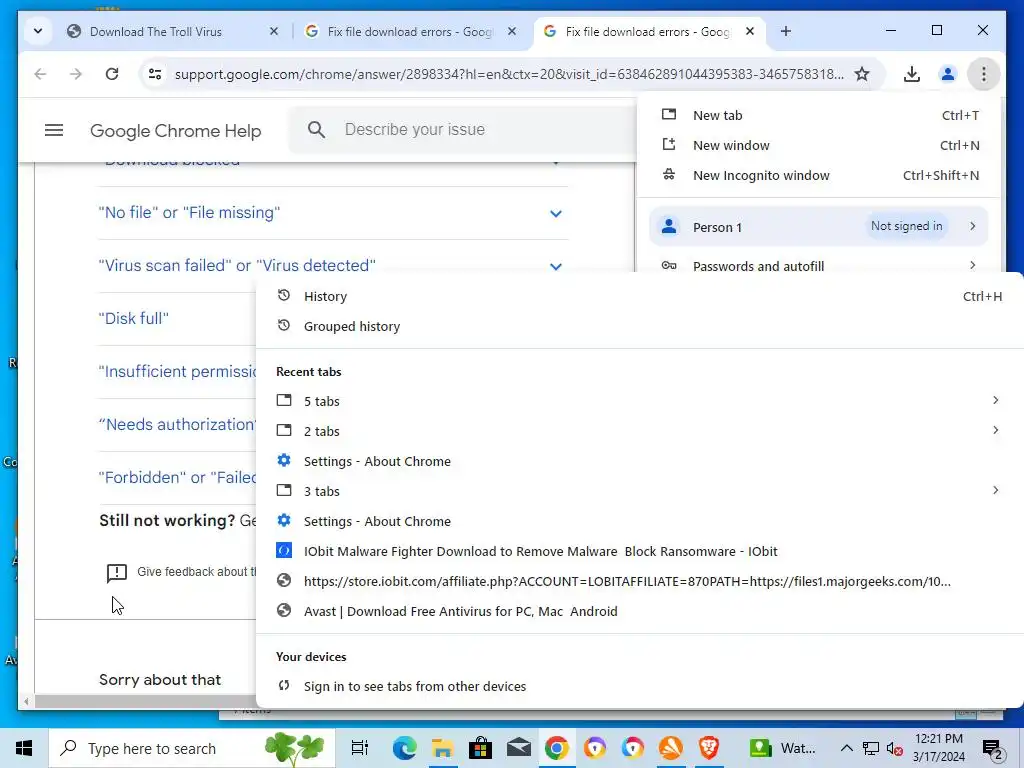The height and width of the screenshot is (768, 1024).
Task: Reopen store.iobit.com affiliate link
Action: click(x=639, y=581)
